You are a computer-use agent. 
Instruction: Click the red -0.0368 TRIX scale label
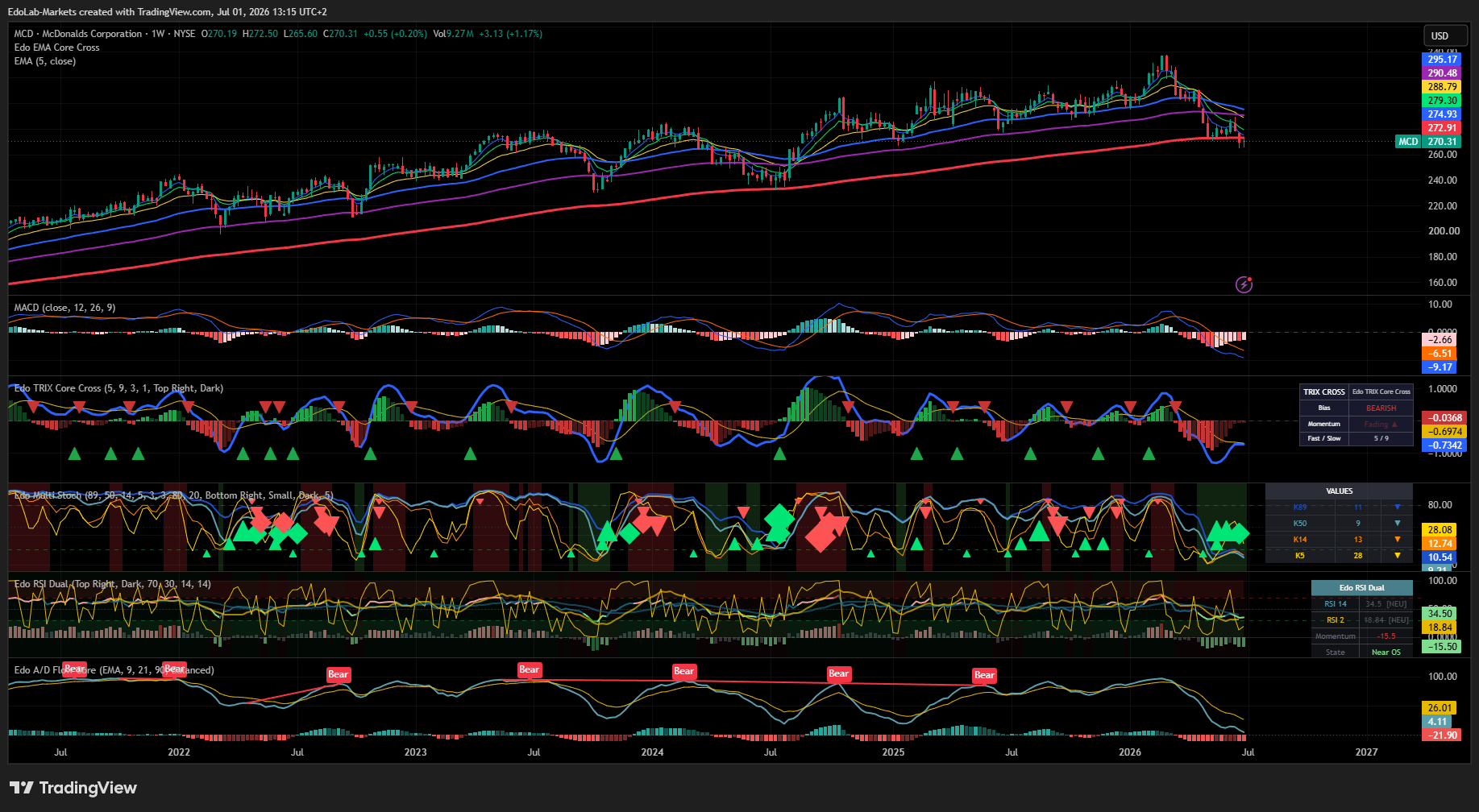(x=1445, y=418)
